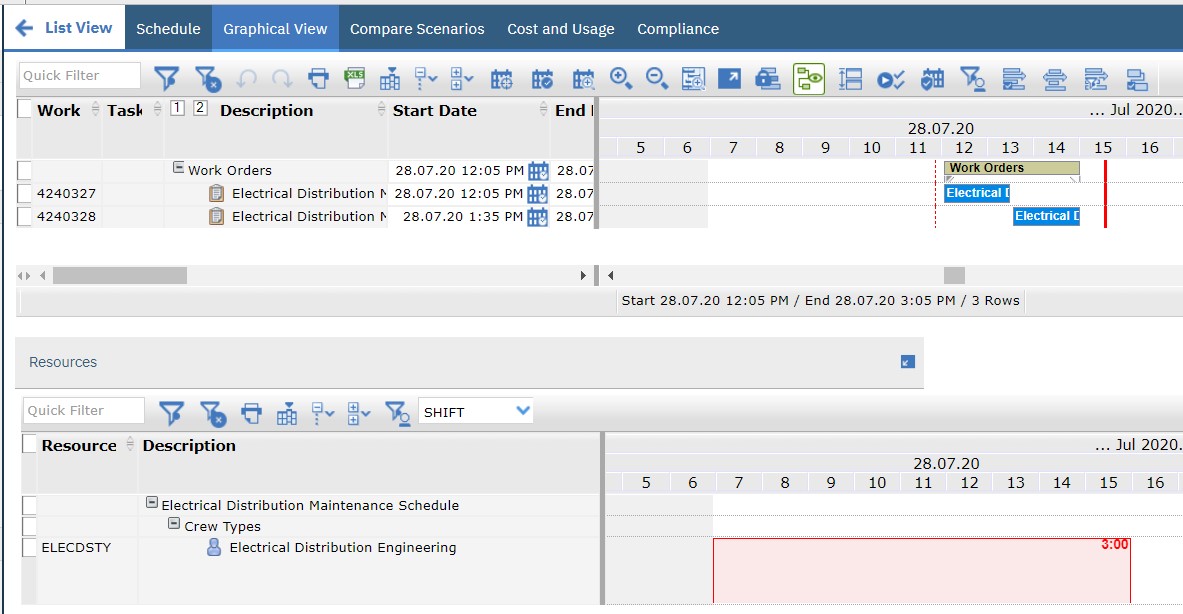This screenshot has width=1183, height=614.
Task: Clear all applied filters
Action: point(207,77)
